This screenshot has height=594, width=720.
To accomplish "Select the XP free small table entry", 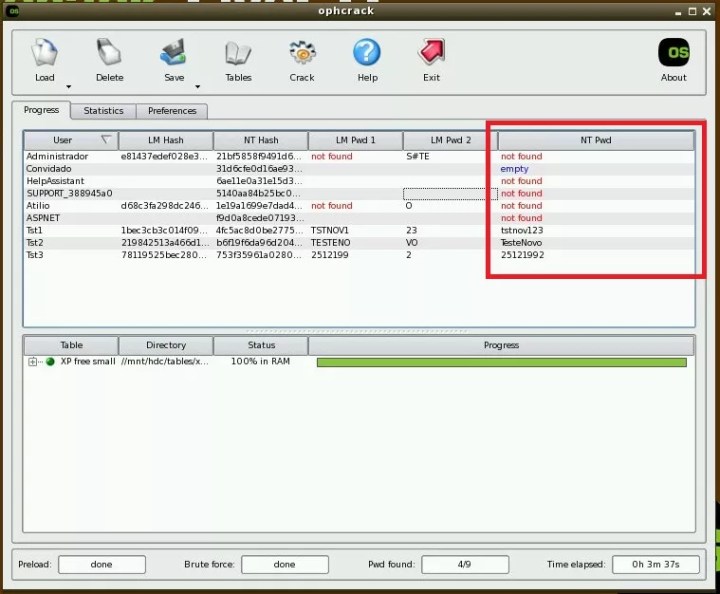I will tap(88, 362).
